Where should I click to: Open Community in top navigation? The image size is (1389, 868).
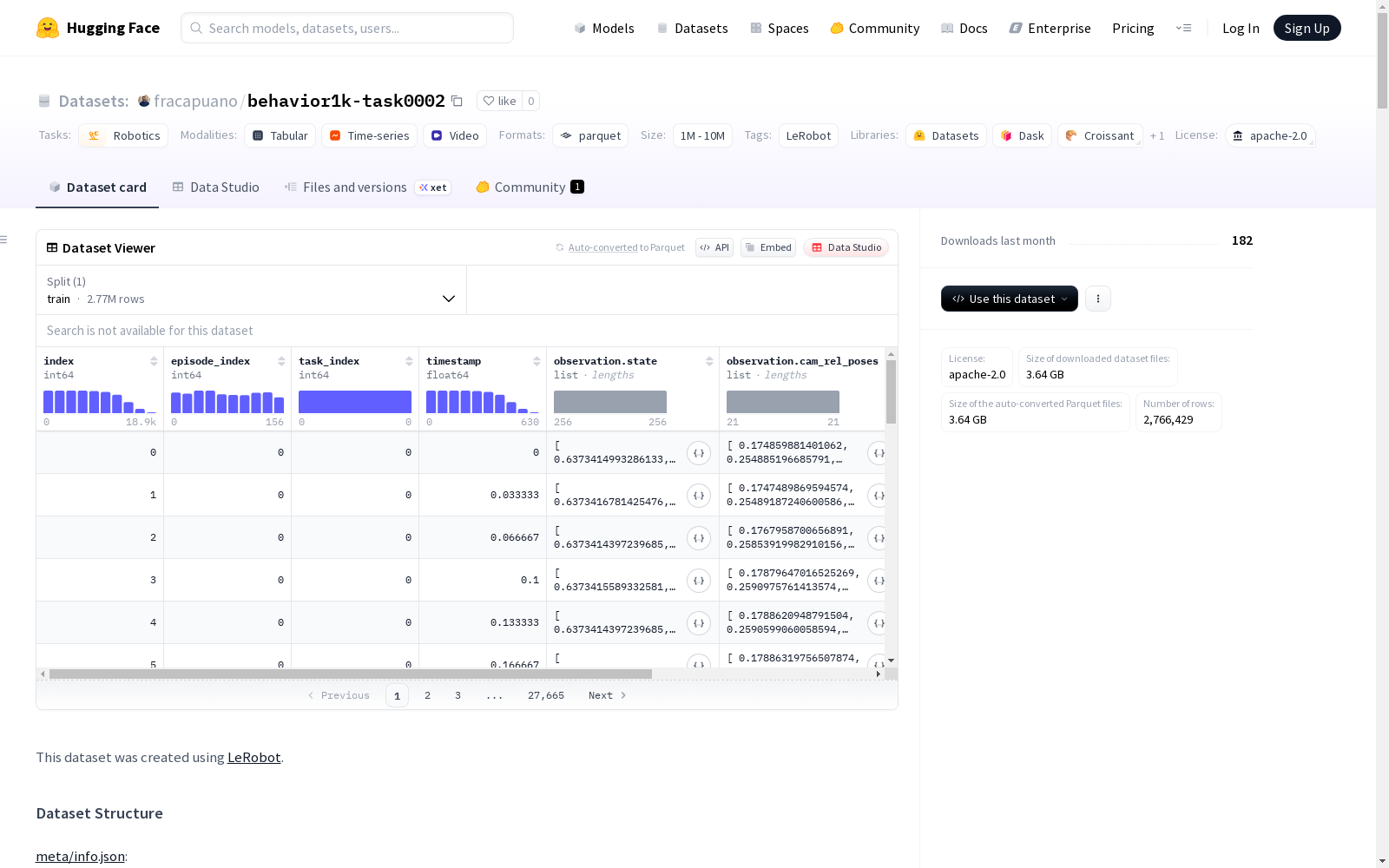point(874,28)
